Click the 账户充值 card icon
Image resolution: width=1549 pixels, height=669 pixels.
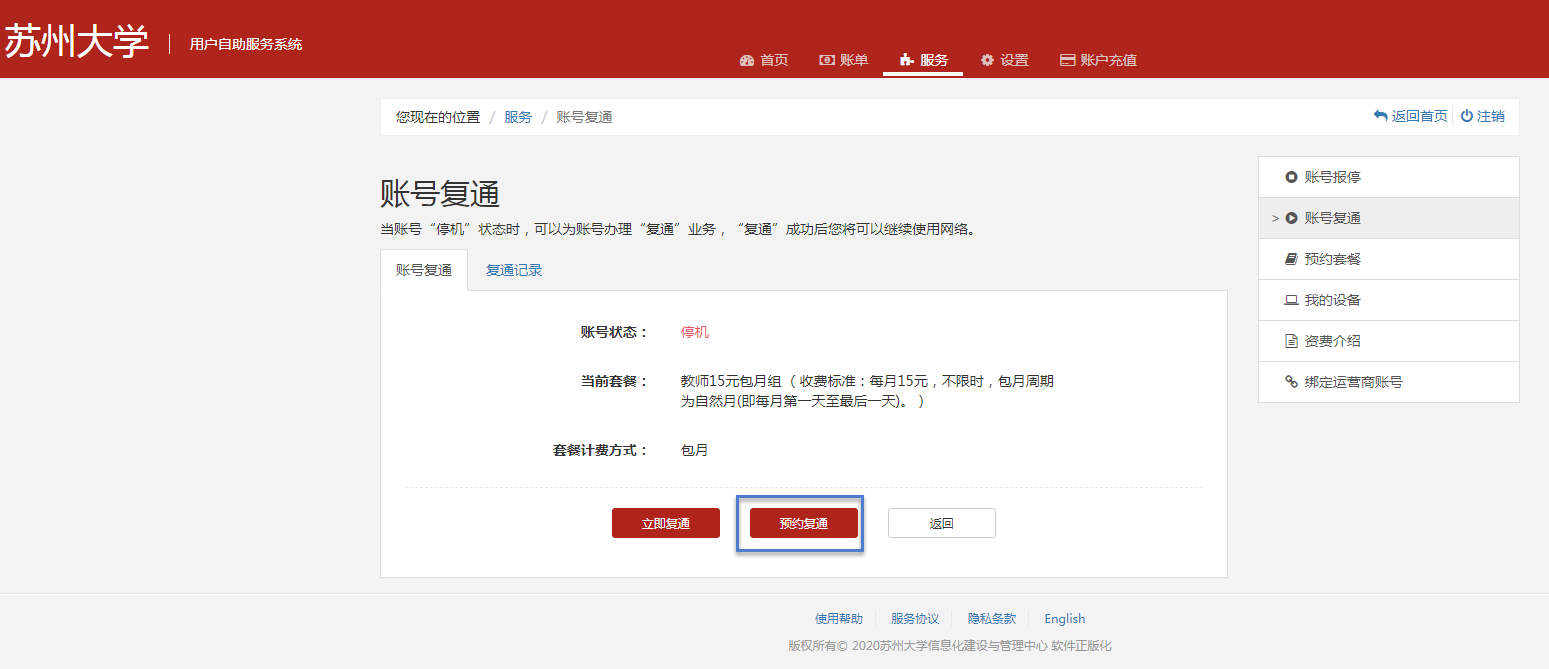coord(1067,60)
